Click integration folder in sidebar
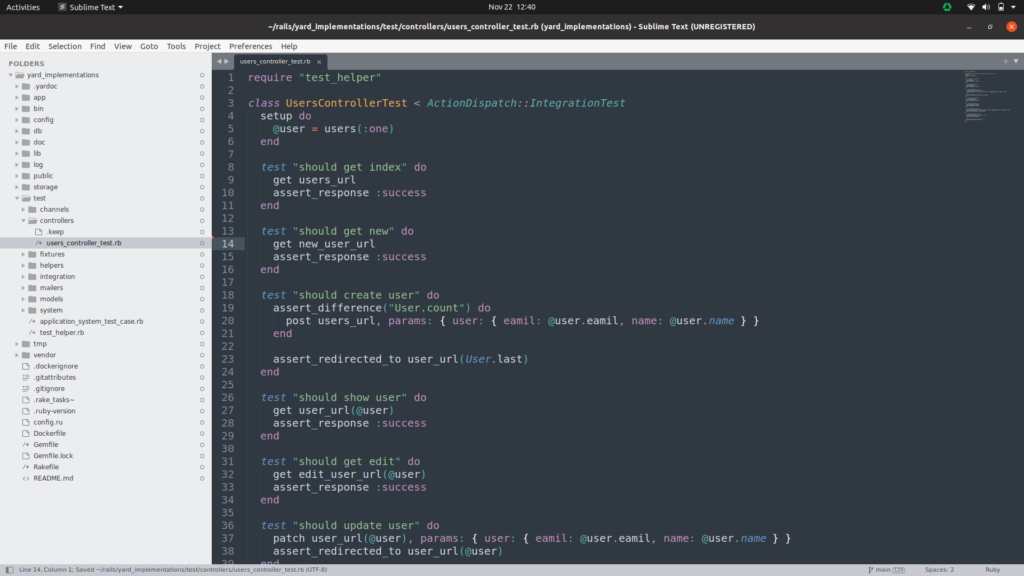This screenshot has width=1024, height=576. (x=57, y=277)
